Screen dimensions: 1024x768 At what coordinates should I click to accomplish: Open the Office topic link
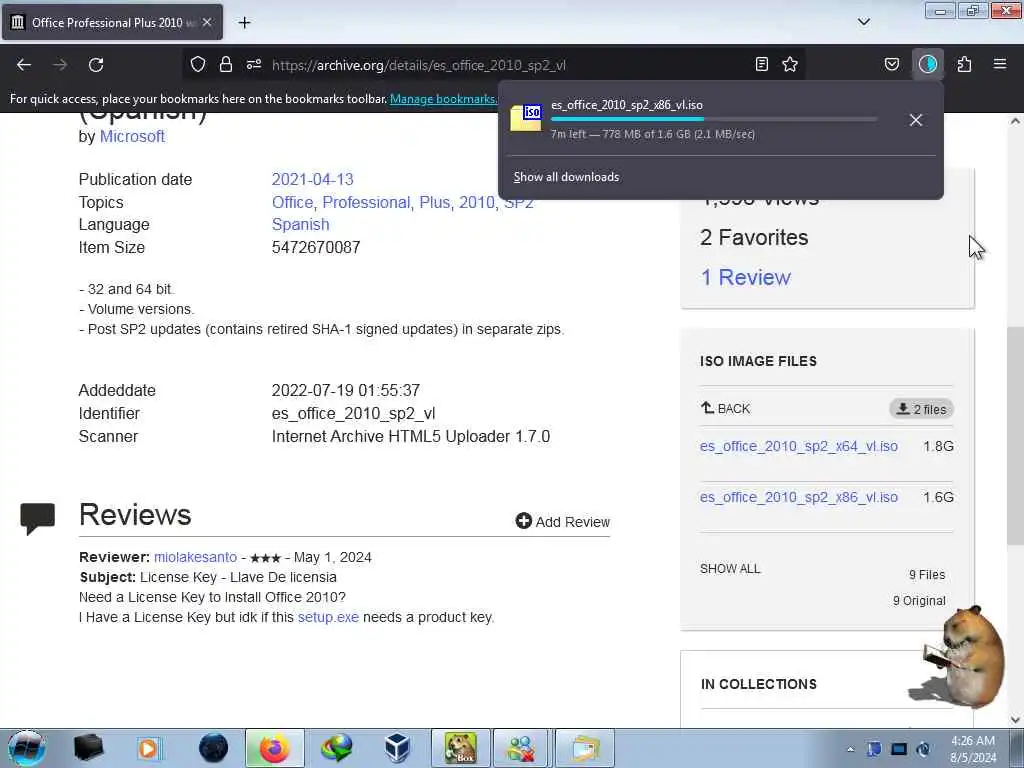293,202
